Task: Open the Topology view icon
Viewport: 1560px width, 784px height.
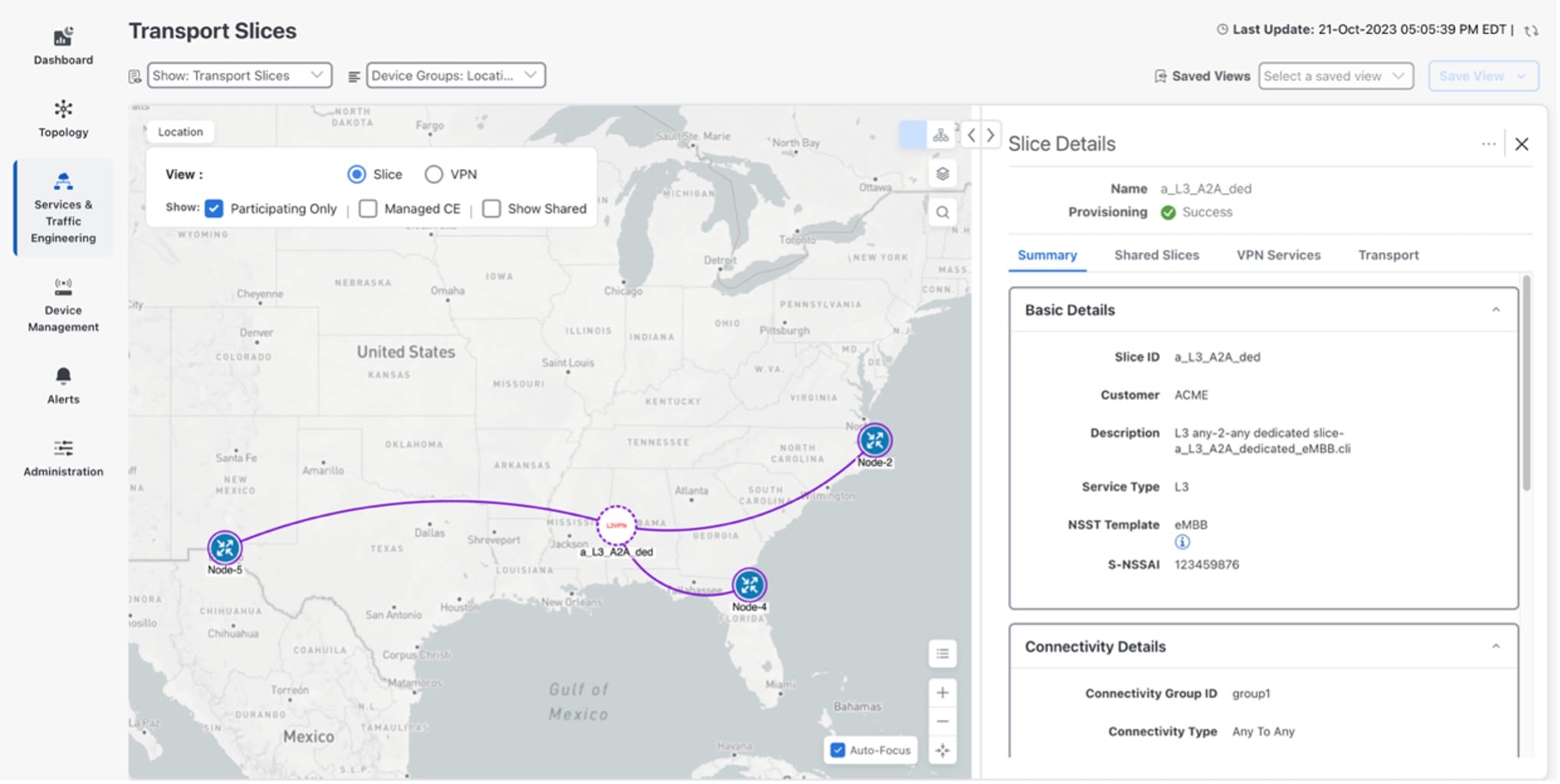Action: (63, 110)
